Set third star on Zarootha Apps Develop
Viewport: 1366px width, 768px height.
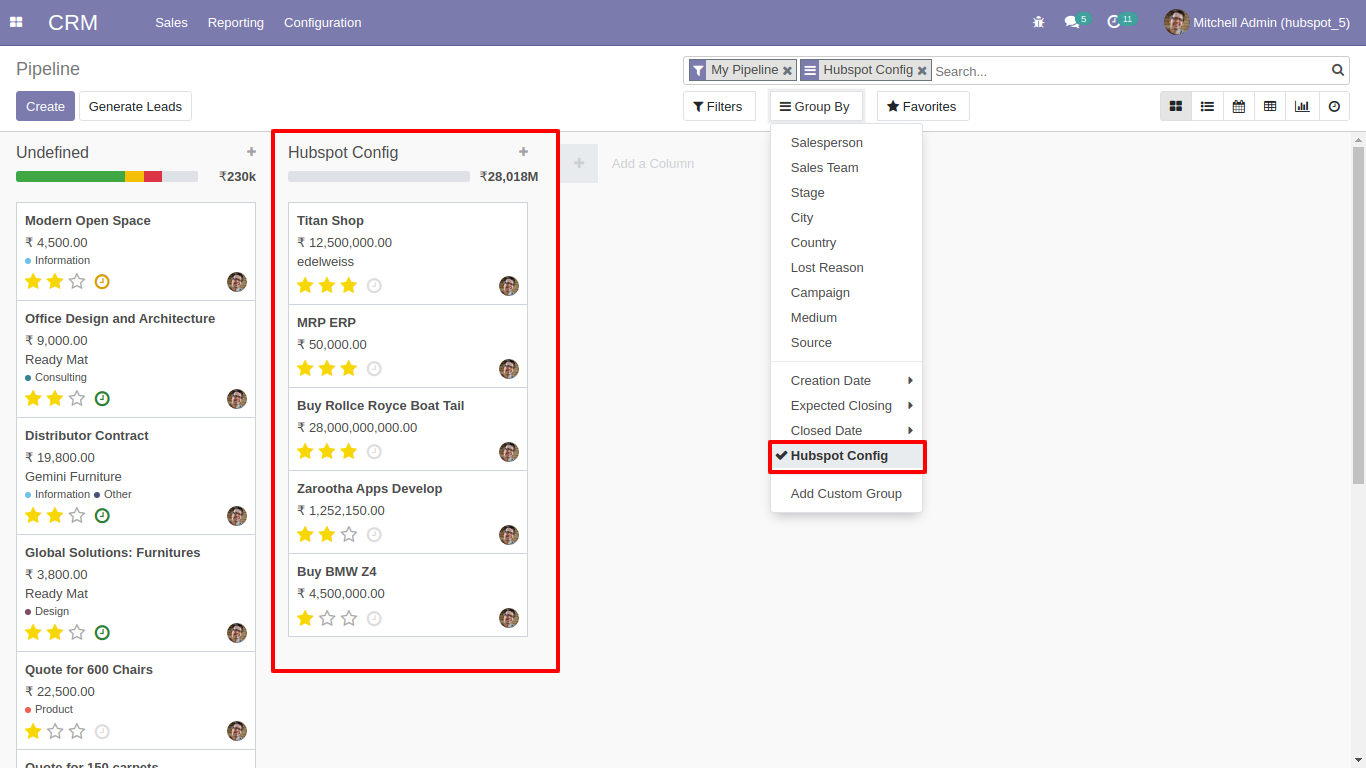[349, 535]
